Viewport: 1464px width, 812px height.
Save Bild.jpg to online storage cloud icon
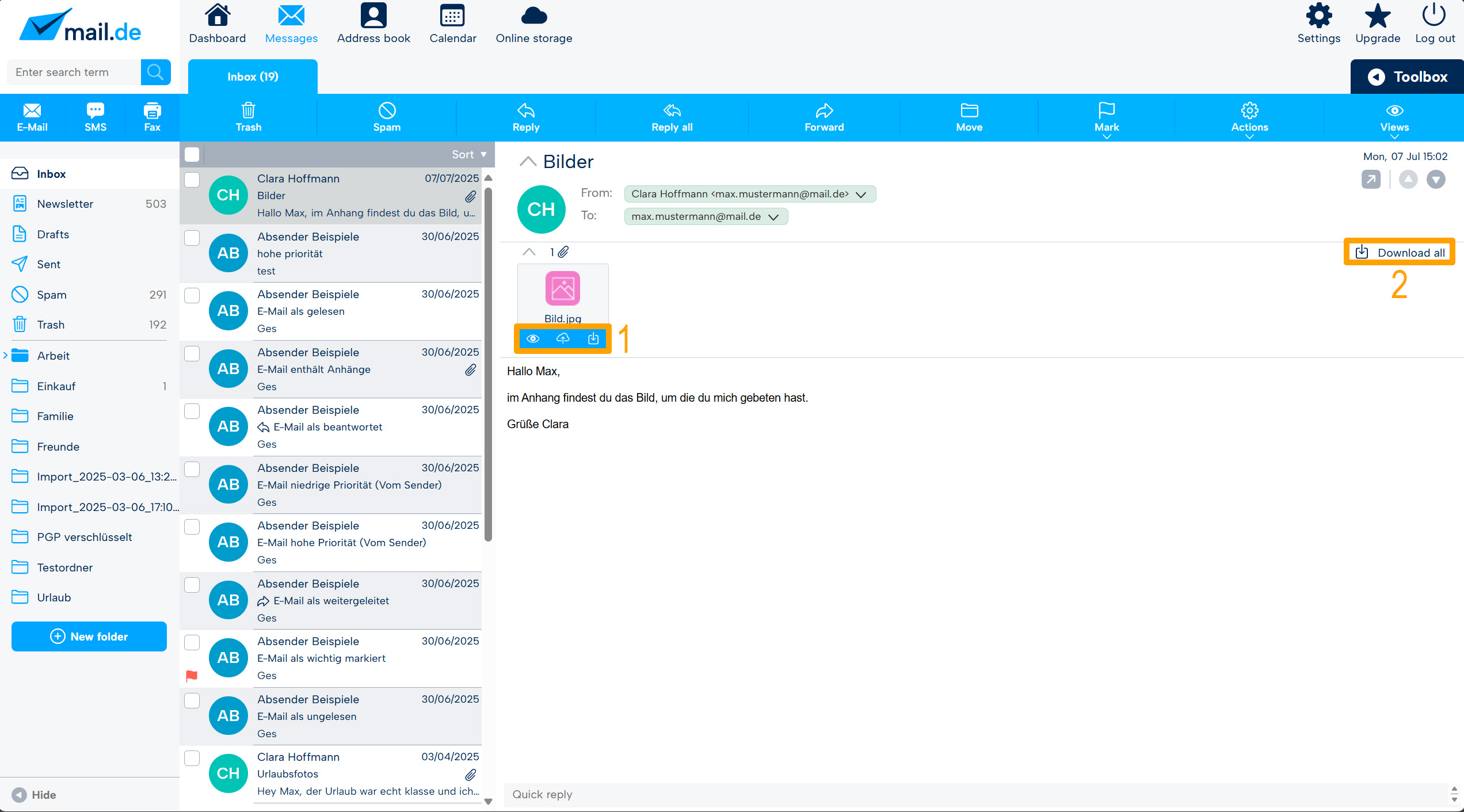(x=563, y=338)
